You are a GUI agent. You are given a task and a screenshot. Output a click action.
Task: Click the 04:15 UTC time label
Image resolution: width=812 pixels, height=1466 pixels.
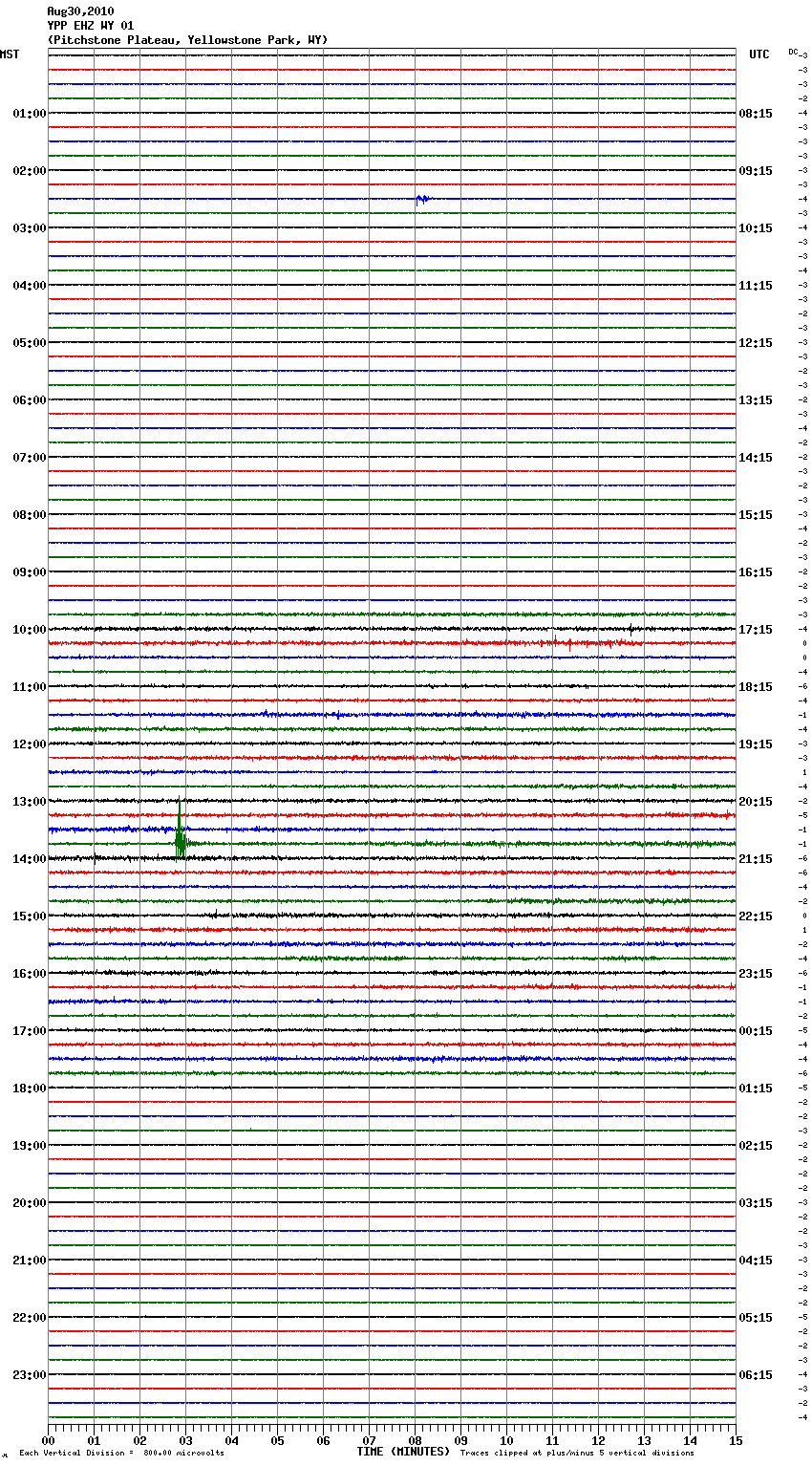pyautogui.click(x=756, y=1261)
